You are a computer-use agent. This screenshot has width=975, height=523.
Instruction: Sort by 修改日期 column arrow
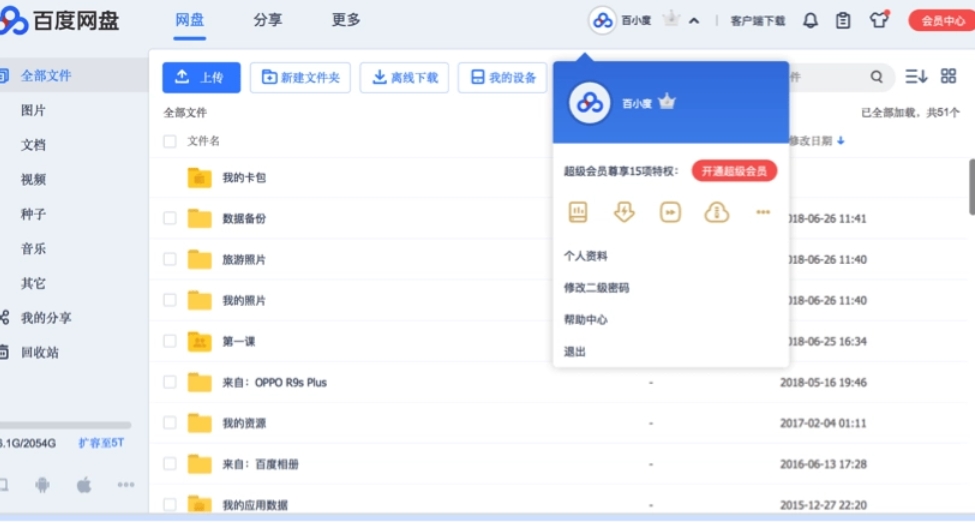[841, 141]
